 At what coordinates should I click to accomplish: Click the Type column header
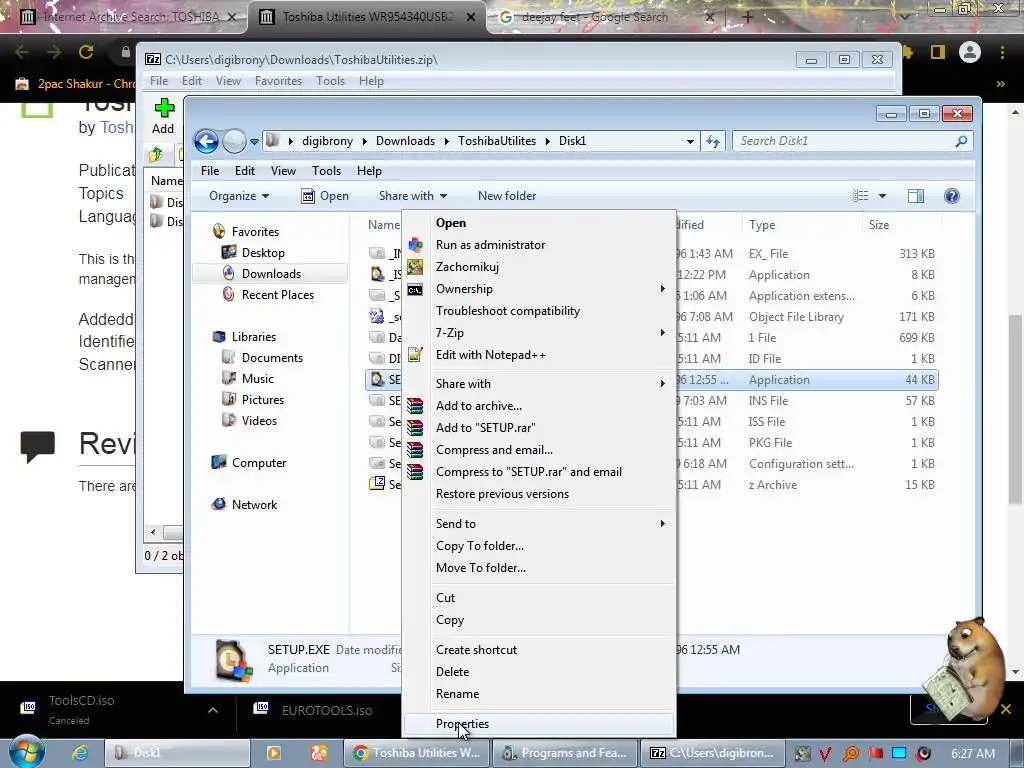pos(803,225)
